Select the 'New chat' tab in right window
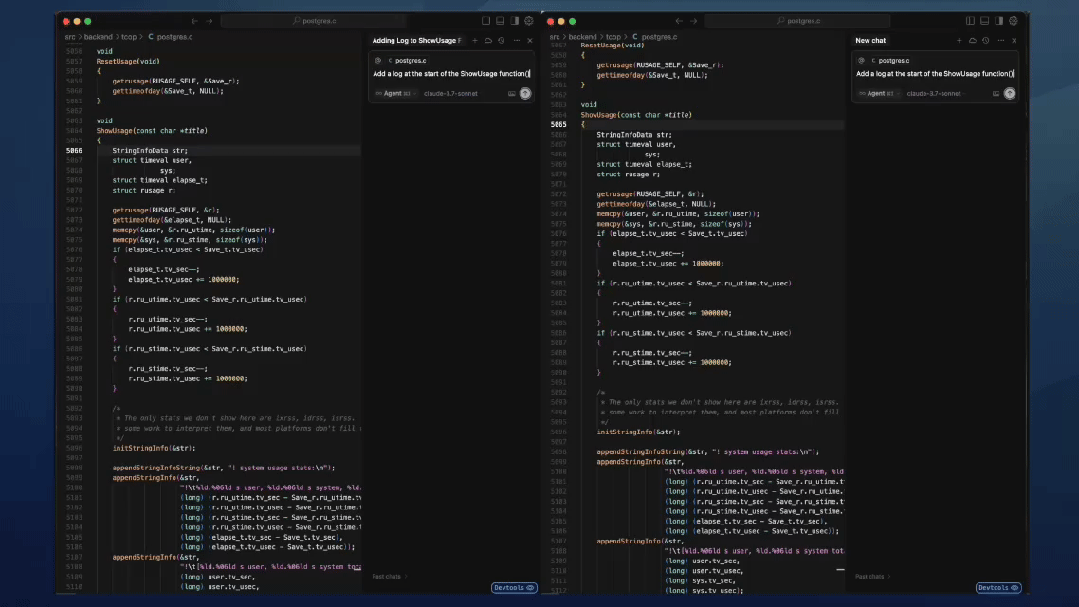This screenshot has height=607, width=1079. click(x=870, y=41)
